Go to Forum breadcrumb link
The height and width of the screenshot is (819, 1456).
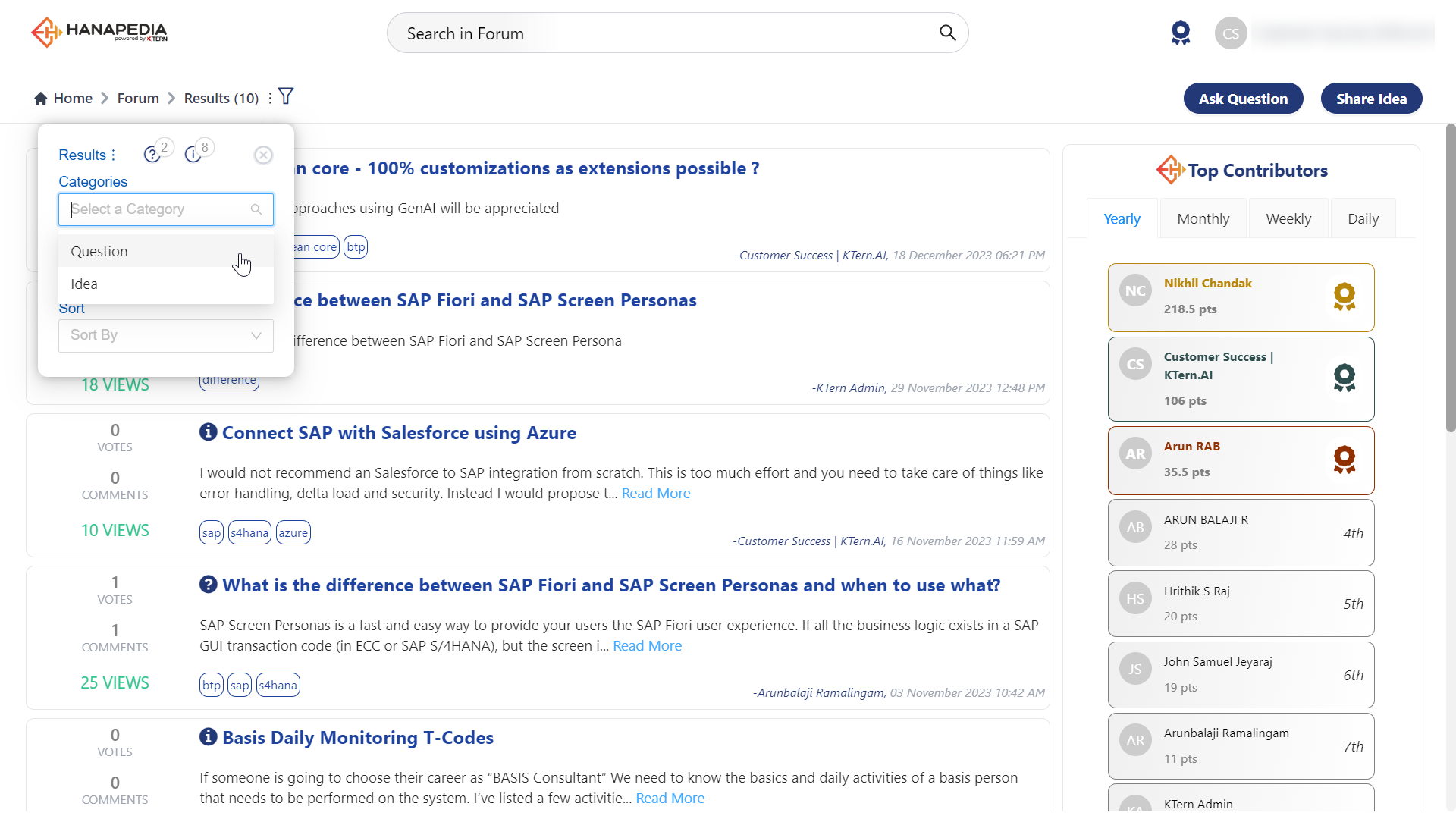coord(138,99)
